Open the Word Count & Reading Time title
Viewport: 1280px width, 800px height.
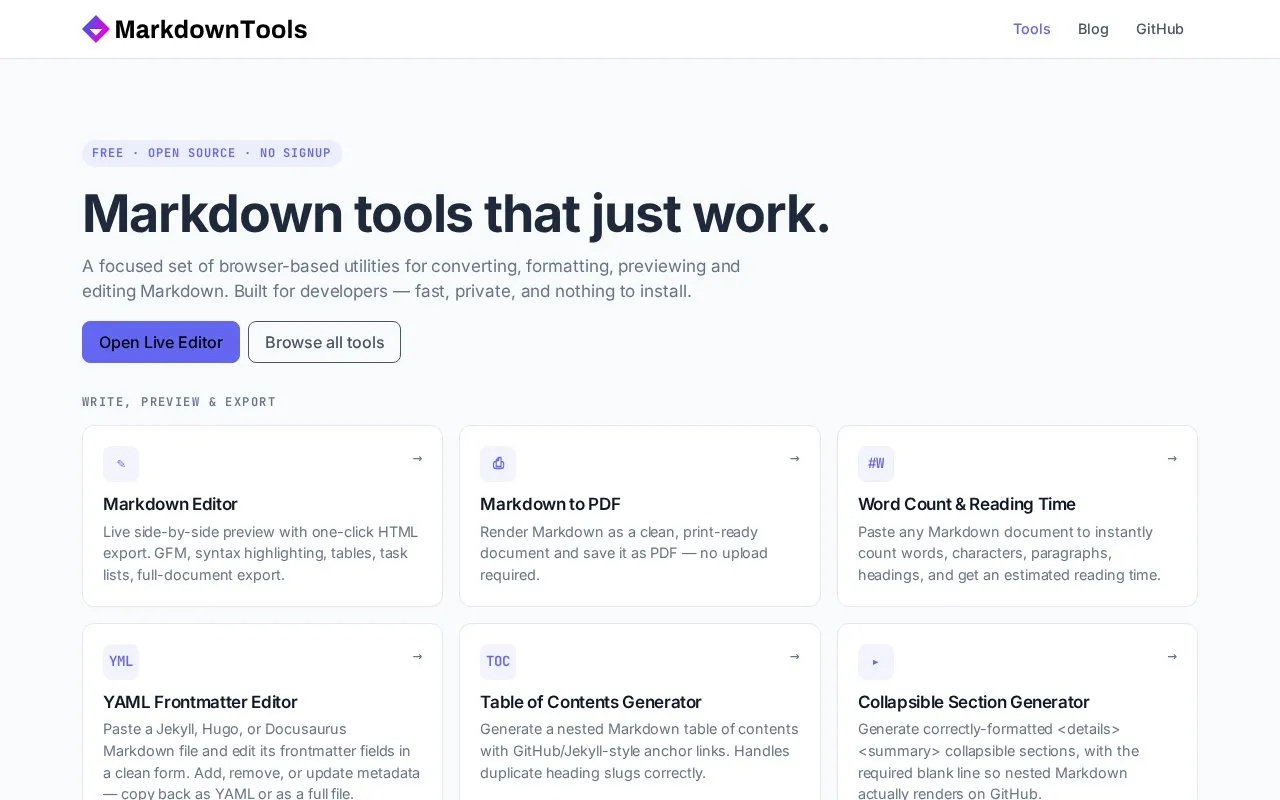click(967, 504)
